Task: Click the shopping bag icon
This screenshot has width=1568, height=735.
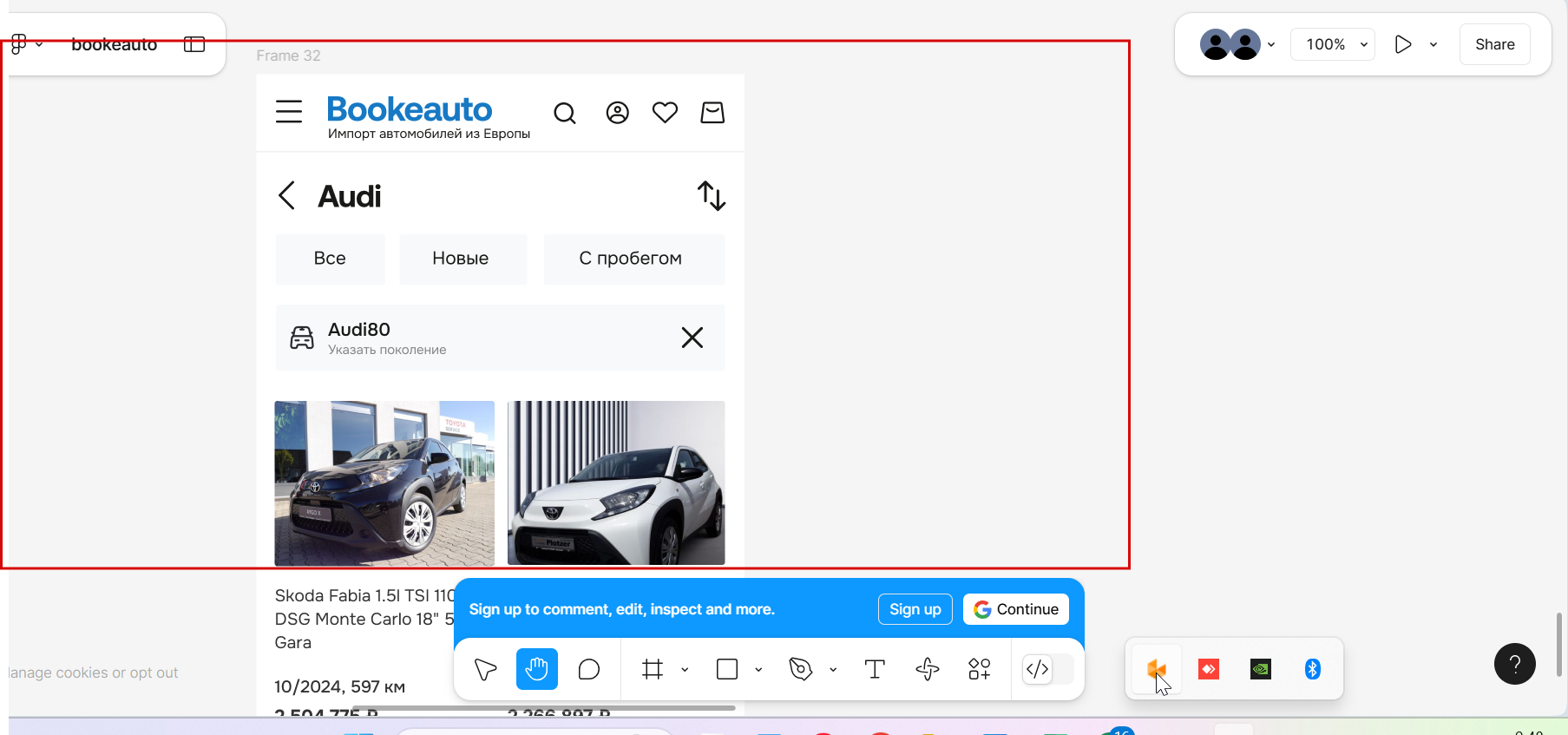Action: 712,113
